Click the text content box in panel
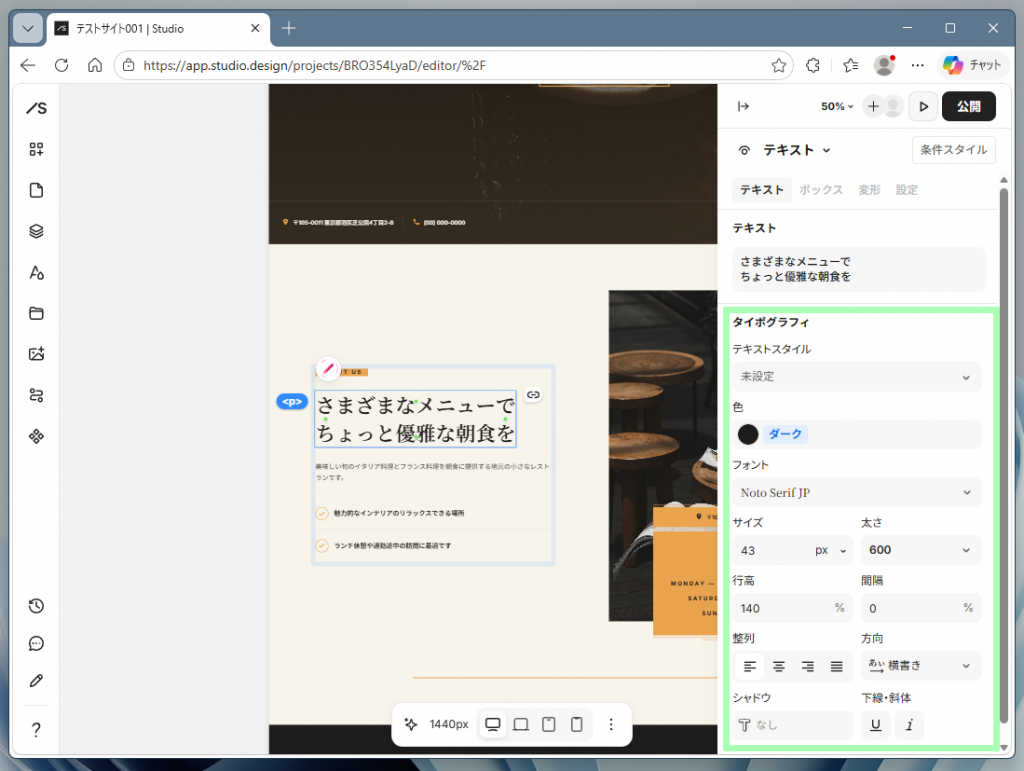The image size is (1024, 771). click(x=858, y=269)
